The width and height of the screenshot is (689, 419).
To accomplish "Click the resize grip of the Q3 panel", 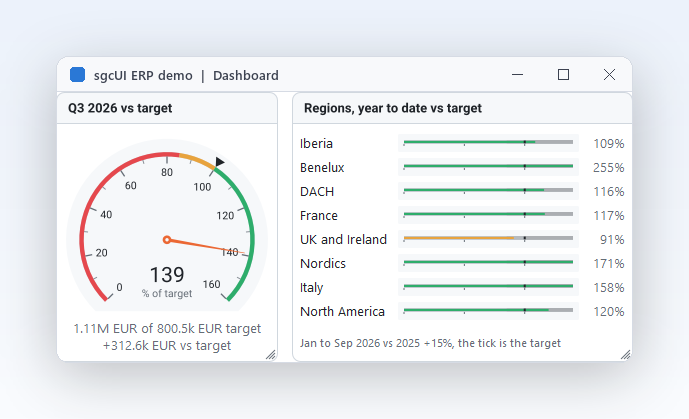I will tap(271, 355).
